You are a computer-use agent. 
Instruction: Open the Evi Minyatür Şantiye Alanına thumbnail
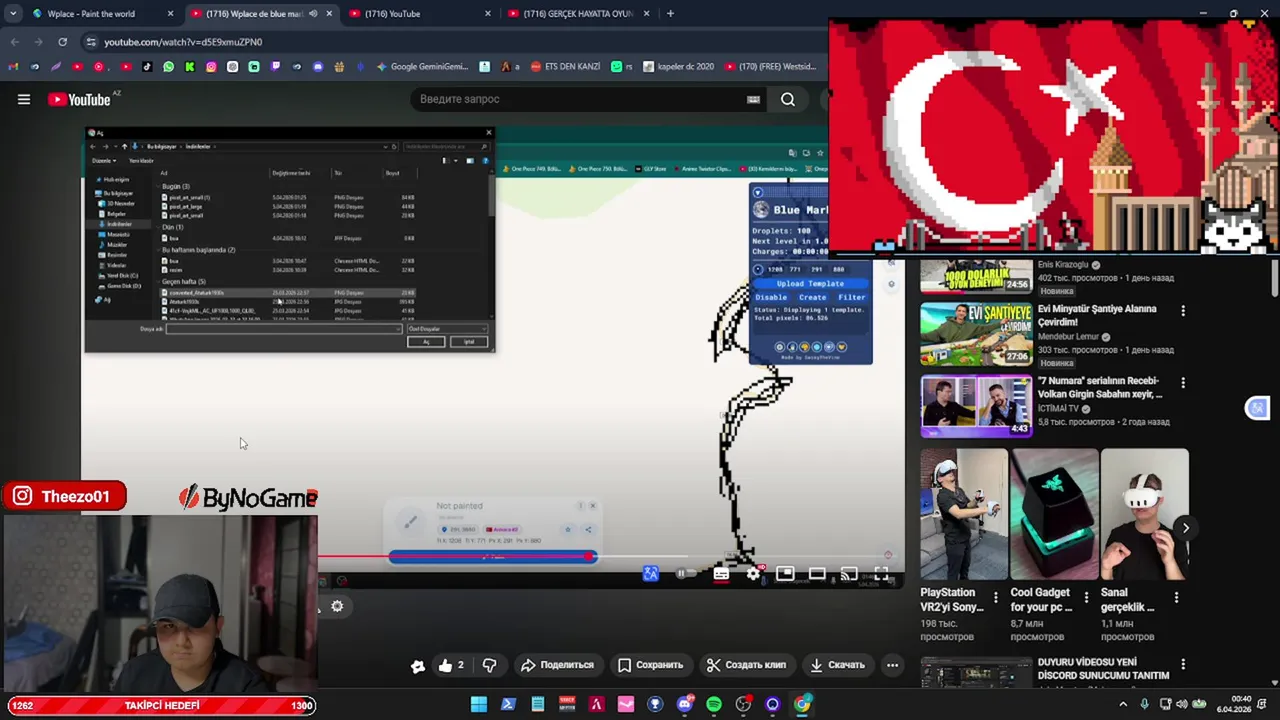[976, 334]
